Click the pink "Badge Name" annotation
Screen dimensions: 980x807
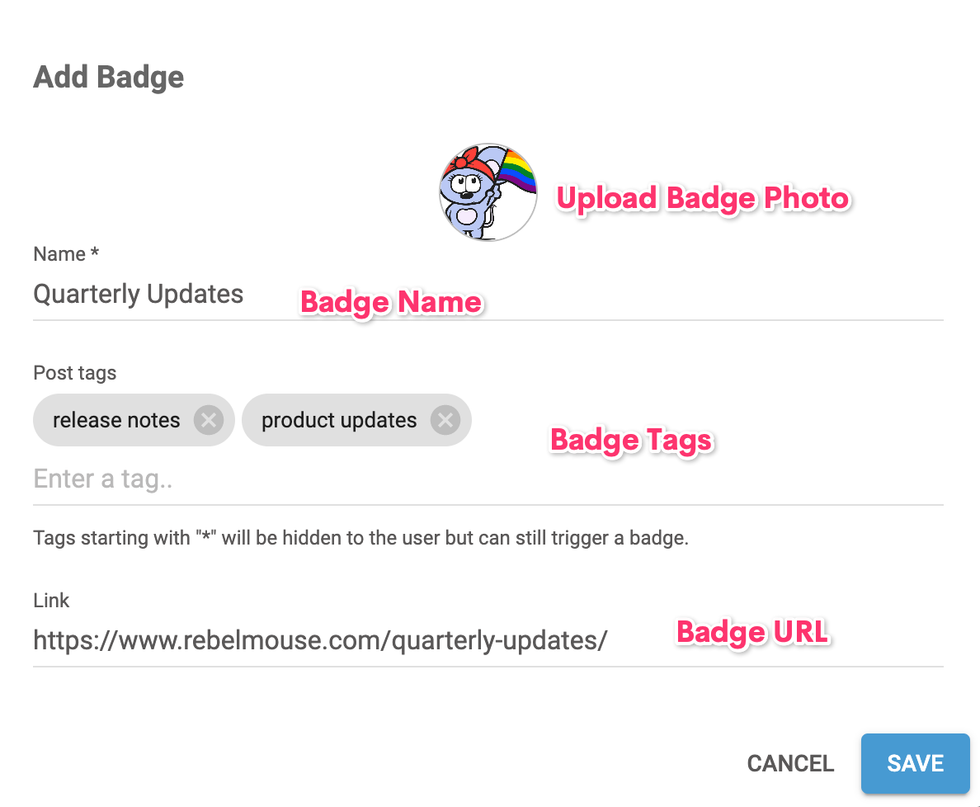(x=391, y=302)
